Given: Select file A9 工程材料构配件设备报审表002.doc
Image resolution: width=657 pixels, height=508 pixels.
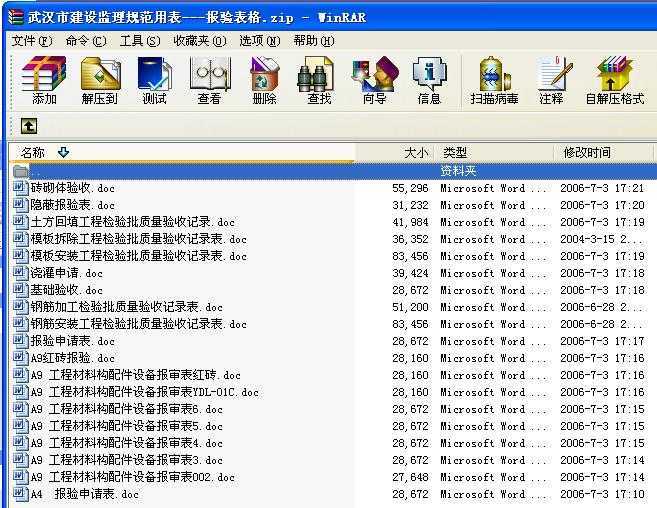Looking at the screenshot, I should pos(132,477).
